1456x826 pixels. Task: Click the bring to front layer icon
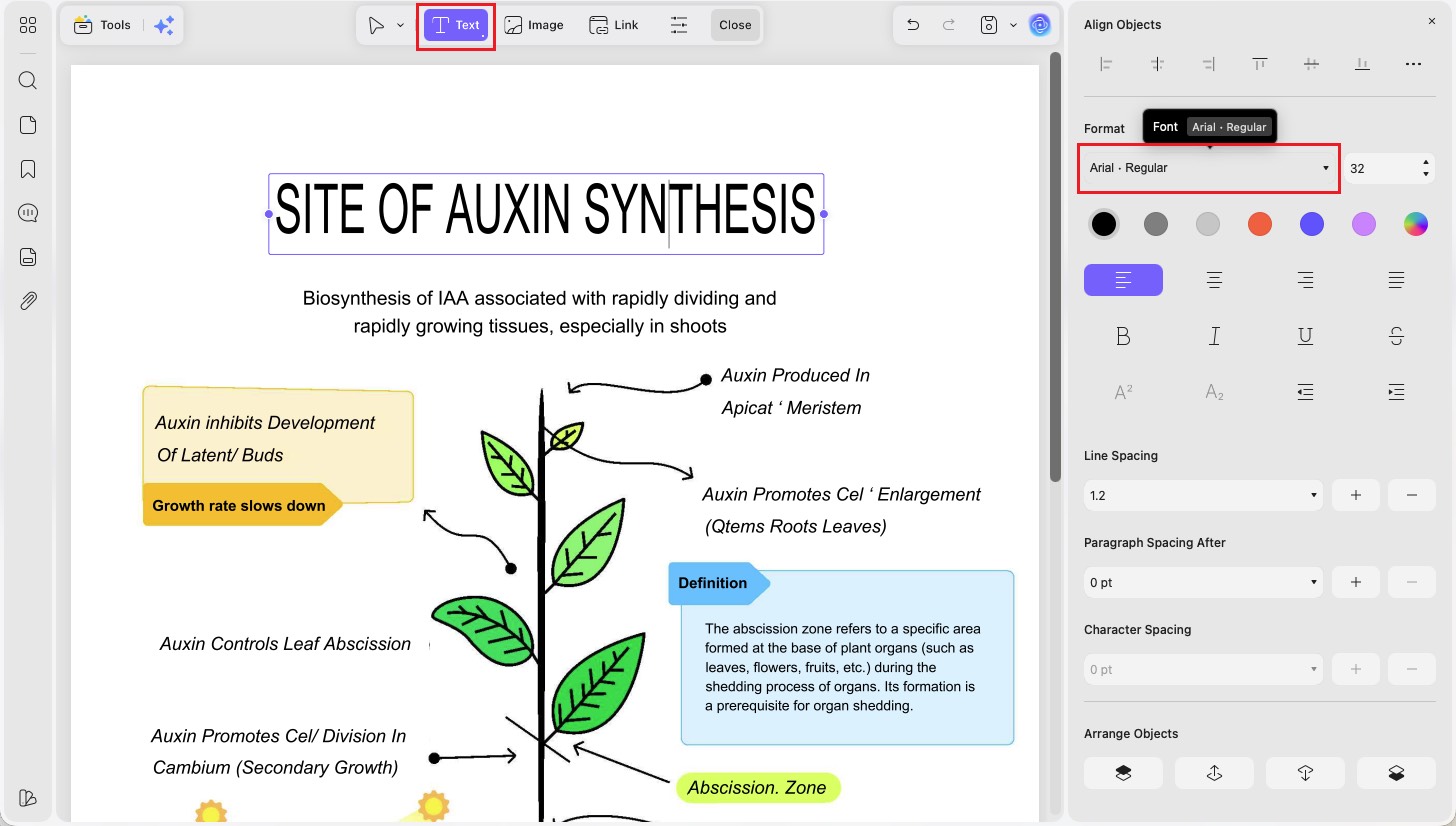click(x=1123, y=773)
